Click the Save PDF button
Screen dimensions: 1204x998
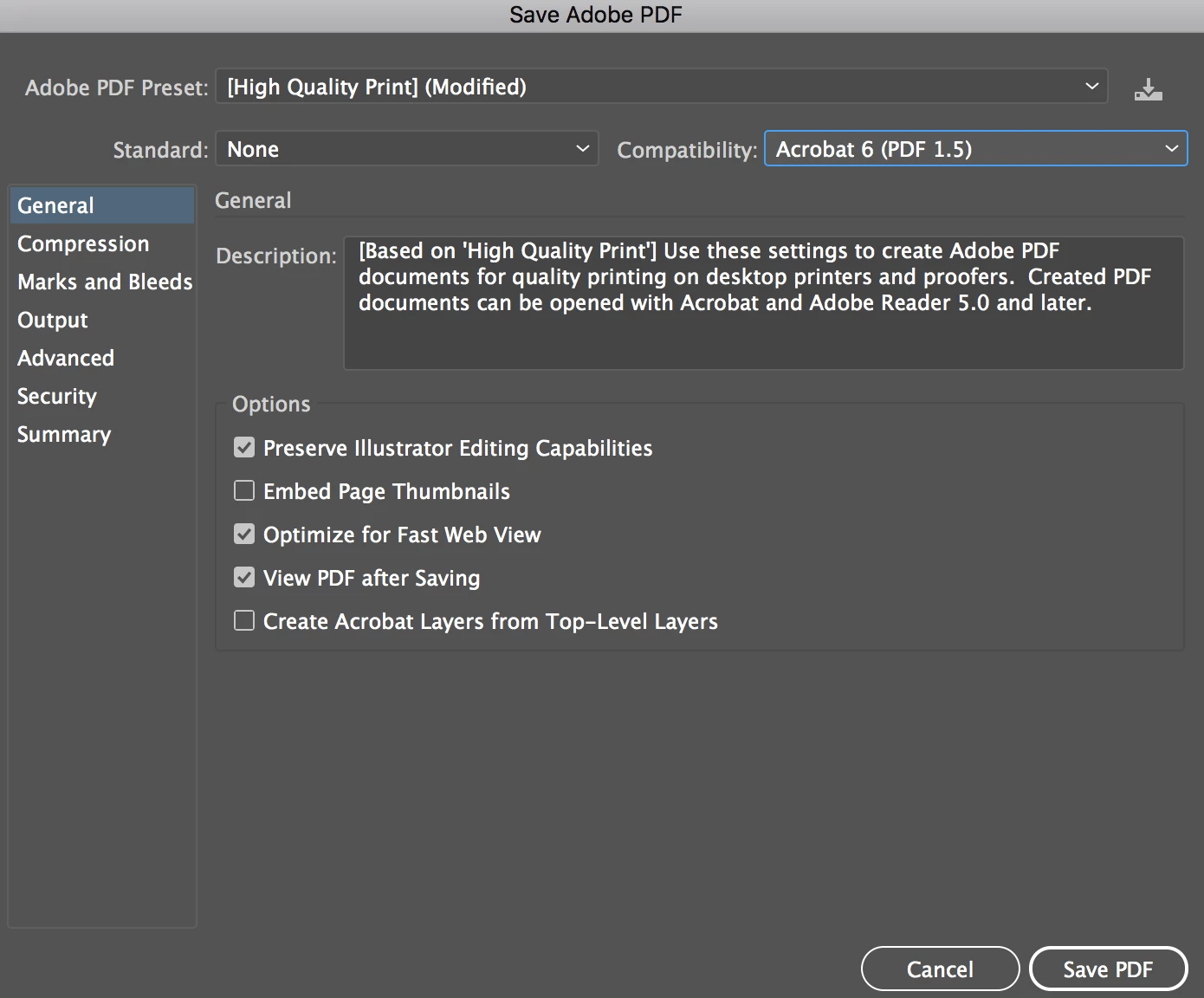coord(1109,969)
